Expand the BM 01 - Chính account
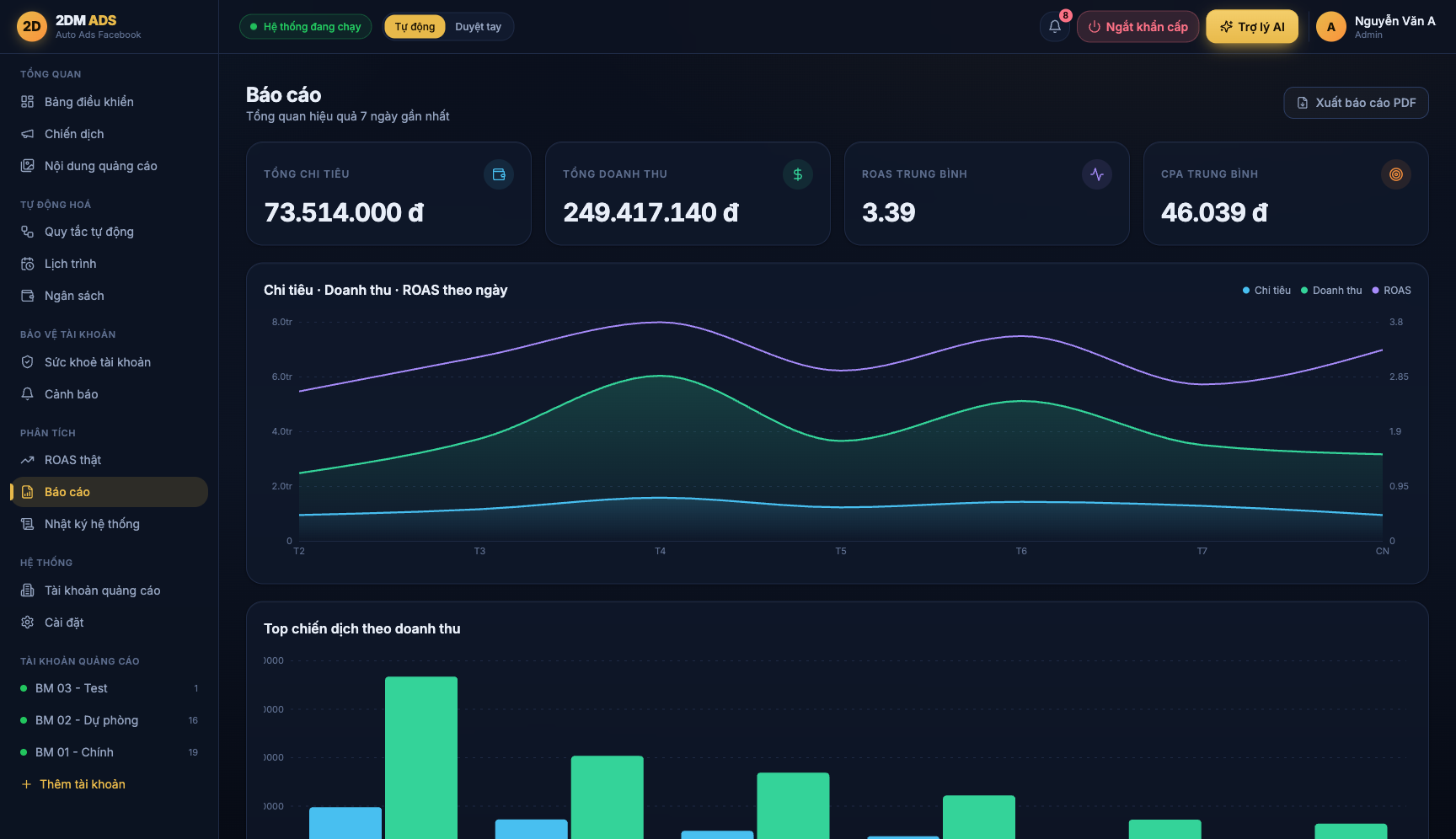1456x839 pixels. 110,752
